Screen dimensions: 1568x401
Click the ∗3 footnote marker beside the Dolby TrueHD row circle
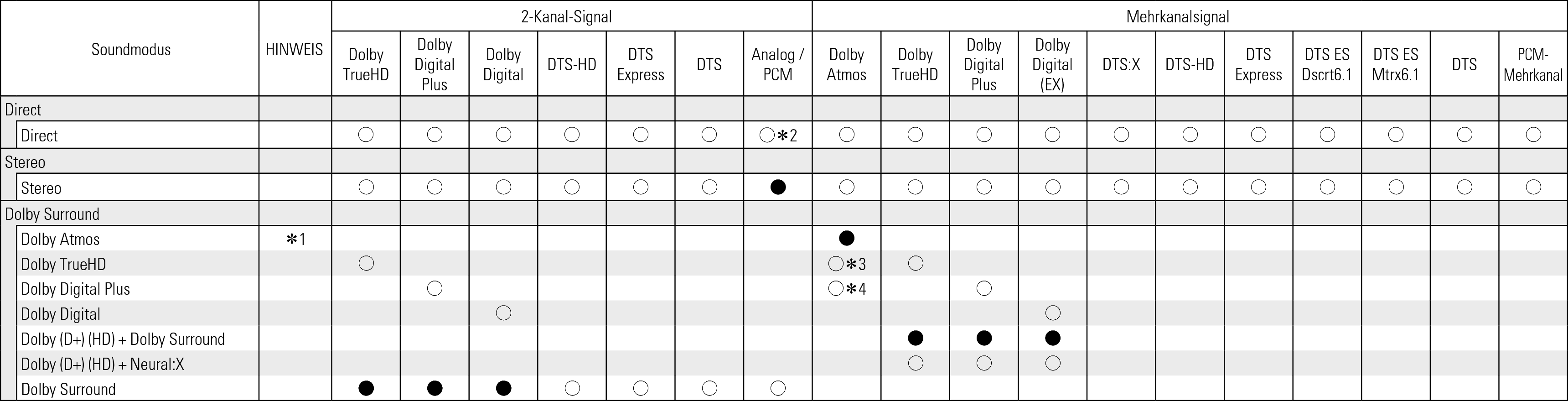856,264
